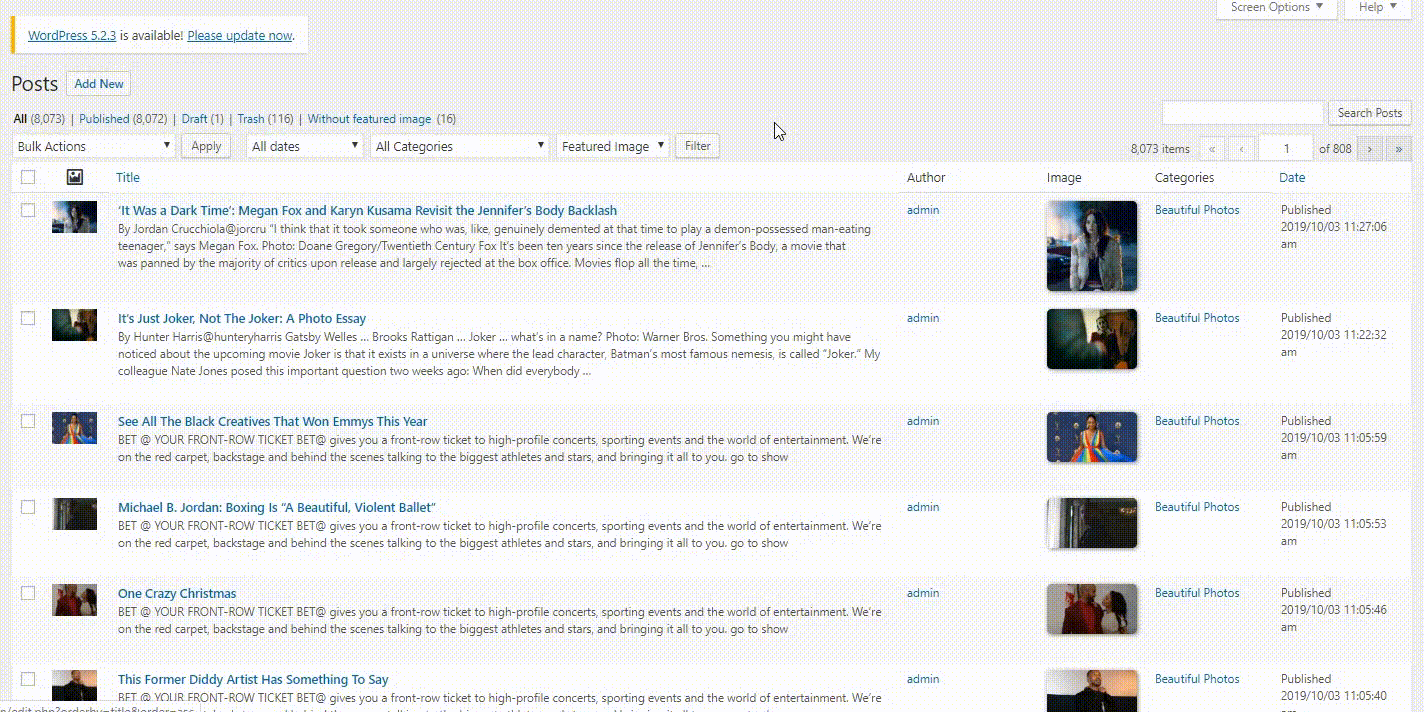The width and height of the screenshot is (1424, 712).
Task: Click the featured image column header icon
Action: (x=74, y=177)
